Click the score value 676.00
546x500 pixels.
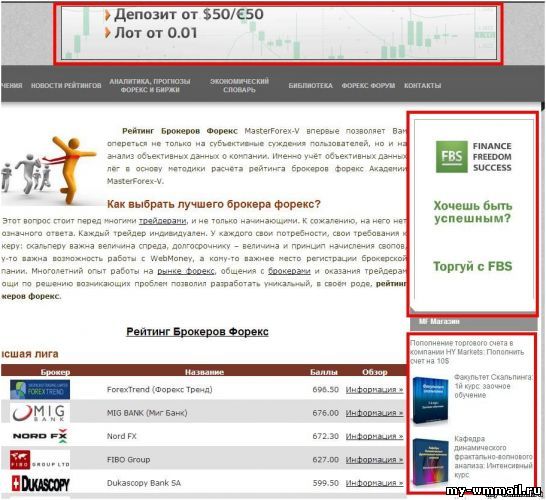click(x=325, y=413)
